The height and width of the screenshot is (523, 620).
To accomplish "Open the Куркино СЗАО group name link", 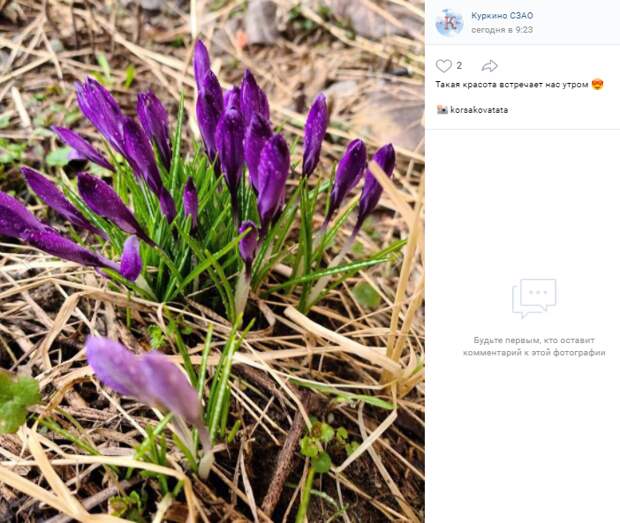I will [502, 15].
